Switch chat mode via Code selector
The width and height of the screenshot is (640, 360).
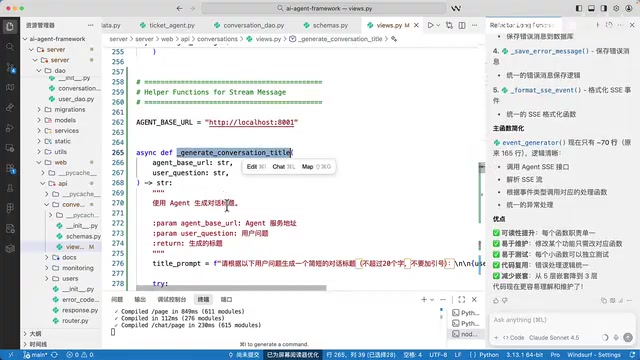(x=513, y=338)
